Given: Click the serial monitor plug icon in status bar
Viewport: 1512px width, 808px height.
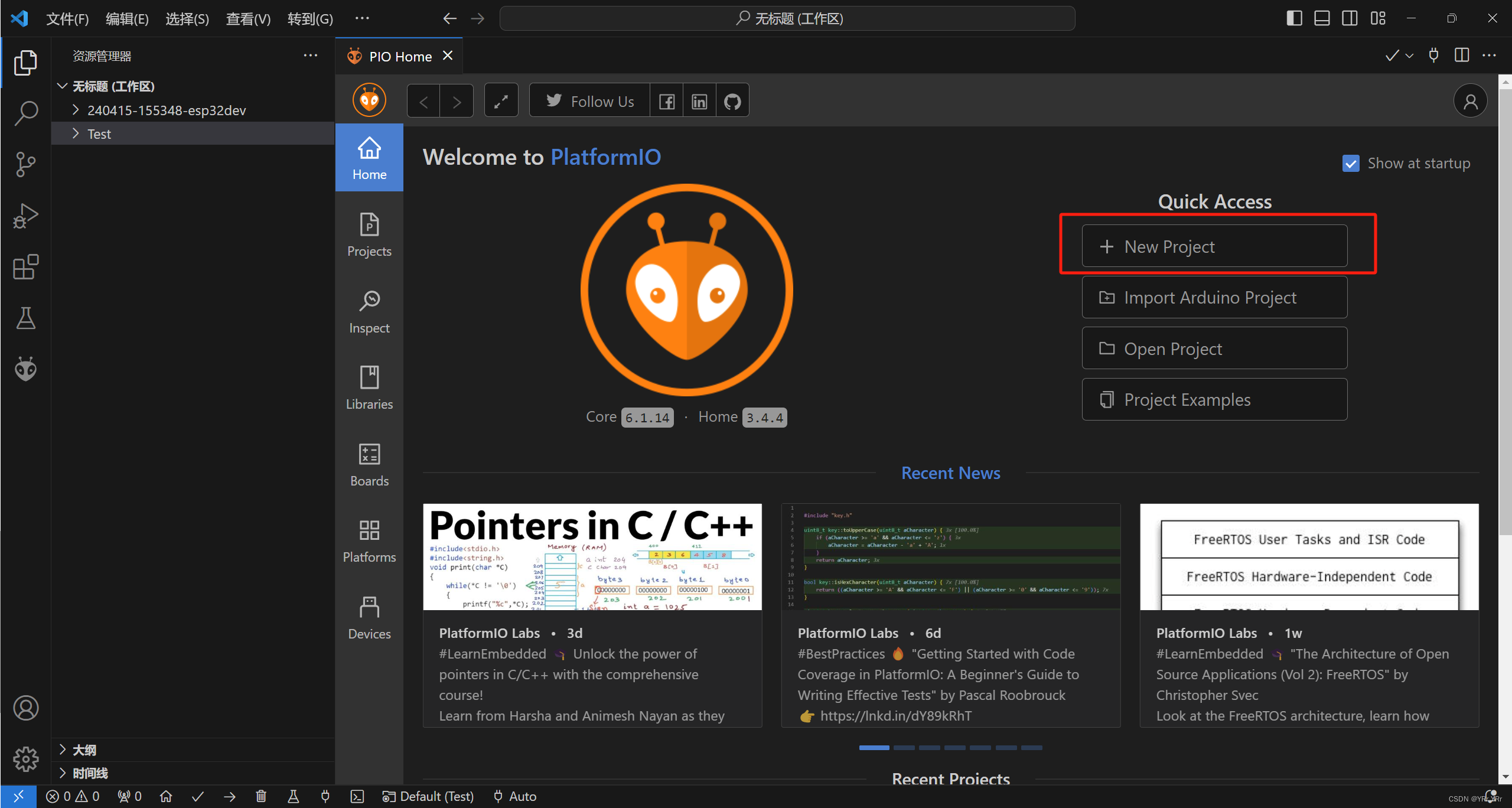Looking at the screenshot, I should [x=325, y=797].
